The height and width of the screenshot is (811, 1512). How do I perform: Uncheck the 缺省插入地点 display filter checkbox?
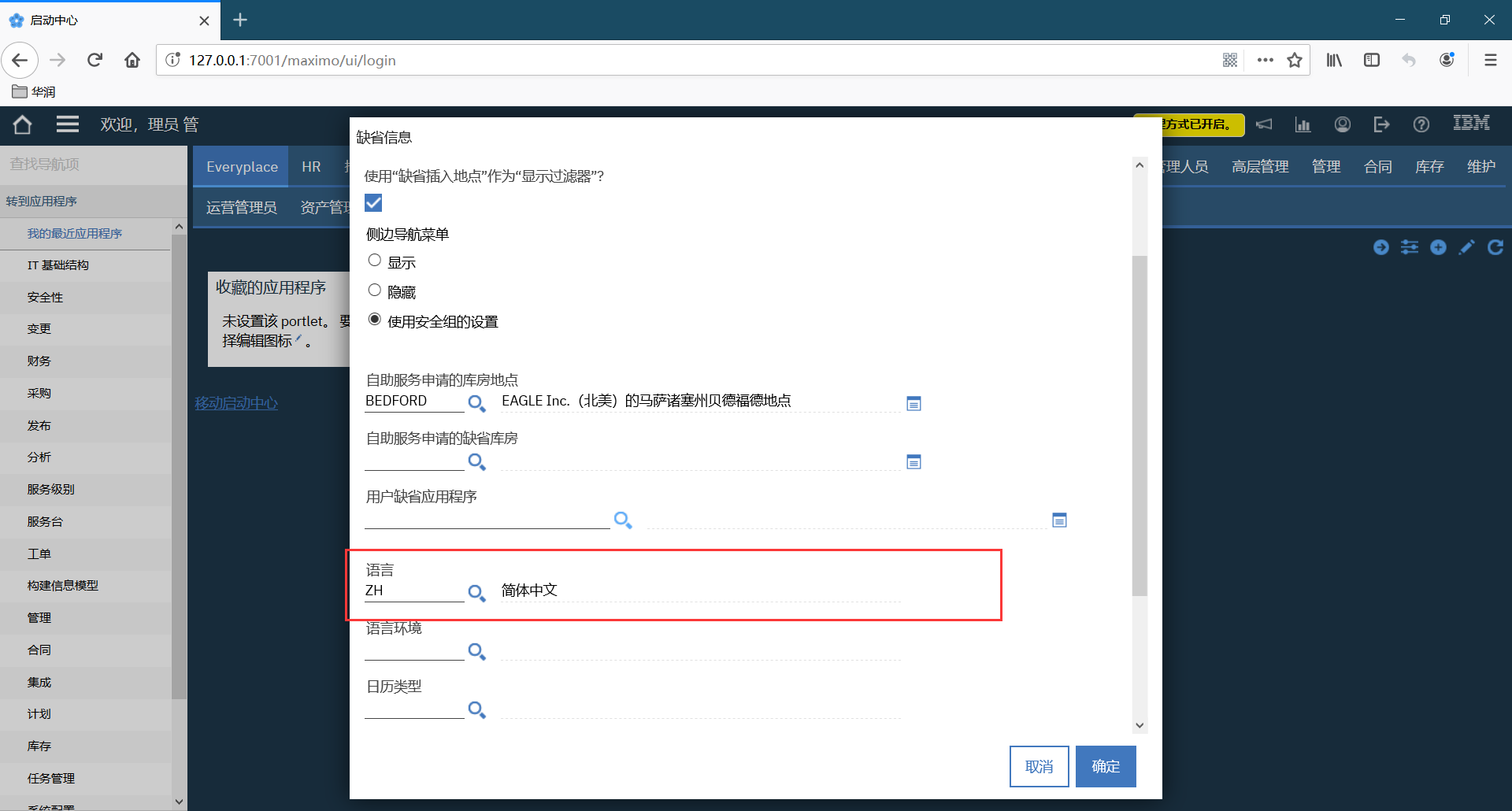coord(372,202)
